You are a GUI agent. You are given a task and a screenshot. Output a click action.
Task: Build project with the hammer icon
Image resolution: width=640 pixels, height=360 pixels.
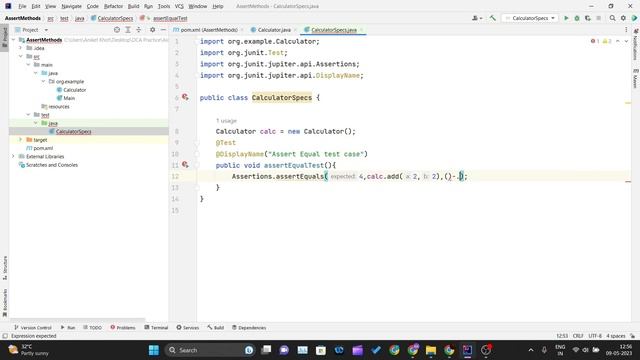(493, 18)
